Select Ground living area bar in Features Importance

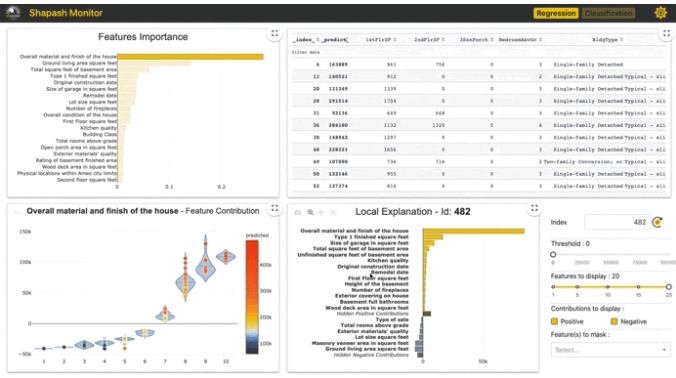tap(154, 63)
